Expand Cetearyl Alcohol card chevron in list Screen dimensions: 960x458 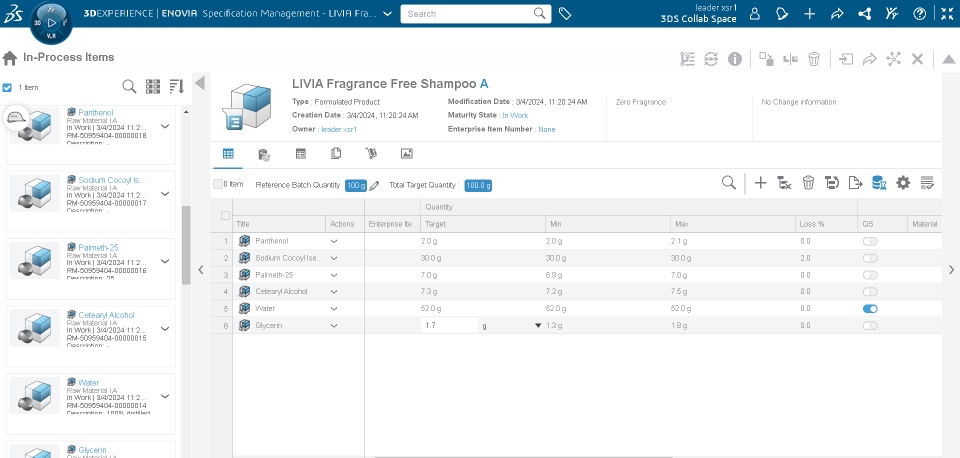pyautogui.click(x=165, y=328)
